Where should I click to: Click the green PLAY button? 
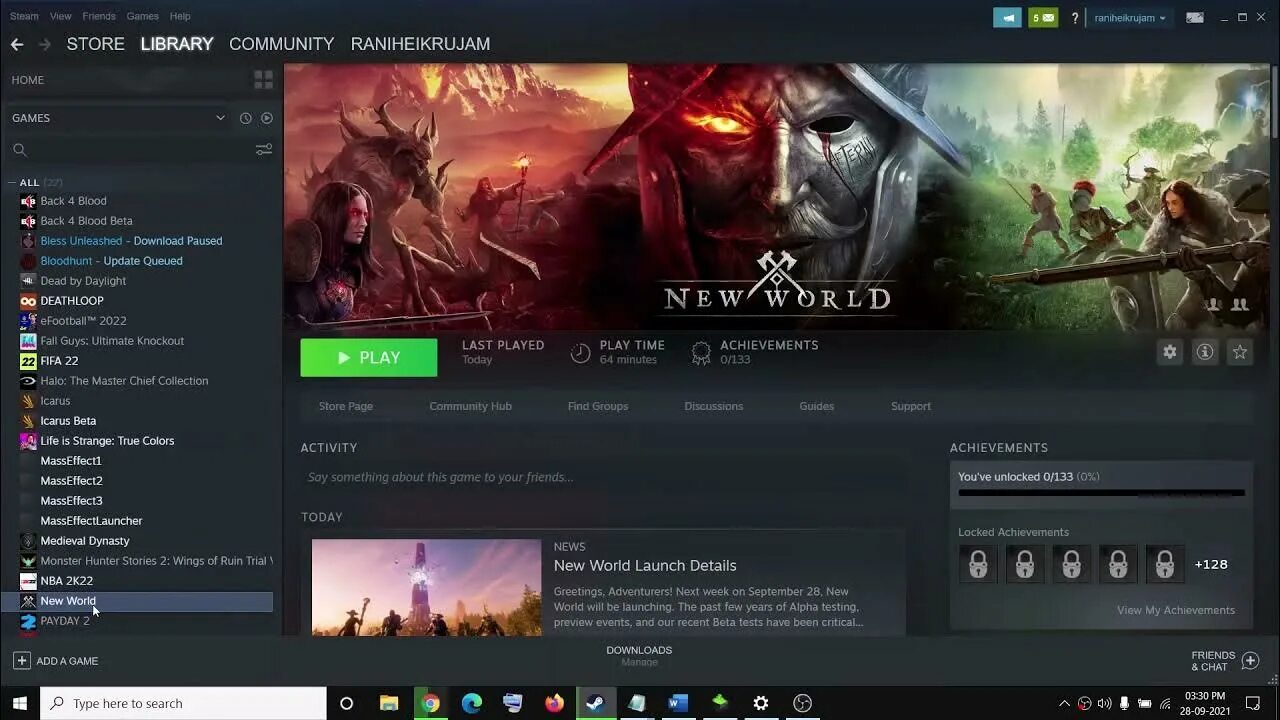point(369,358)
